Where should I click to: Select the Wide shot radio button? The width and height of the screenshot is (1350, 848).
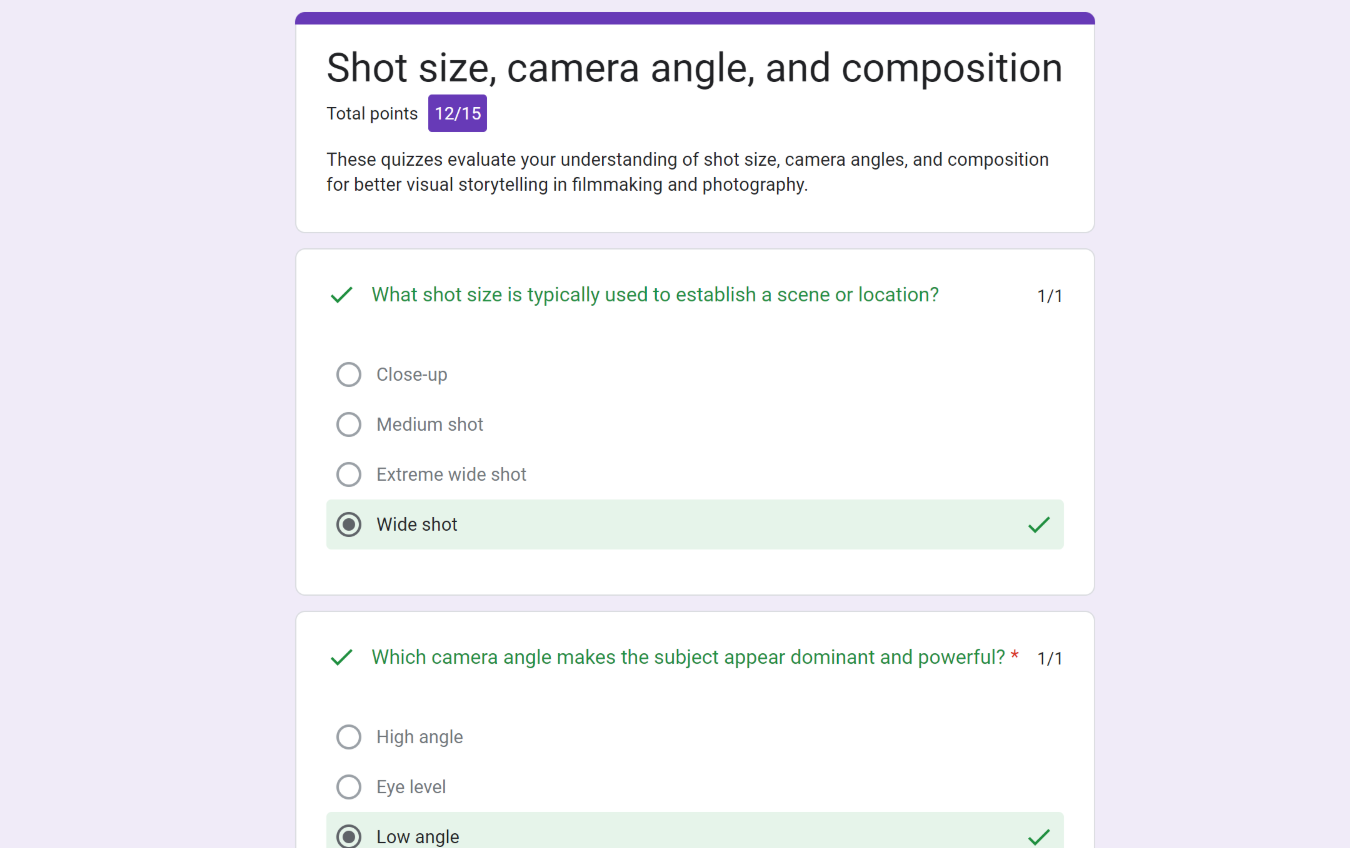click(x=349, y=525)
